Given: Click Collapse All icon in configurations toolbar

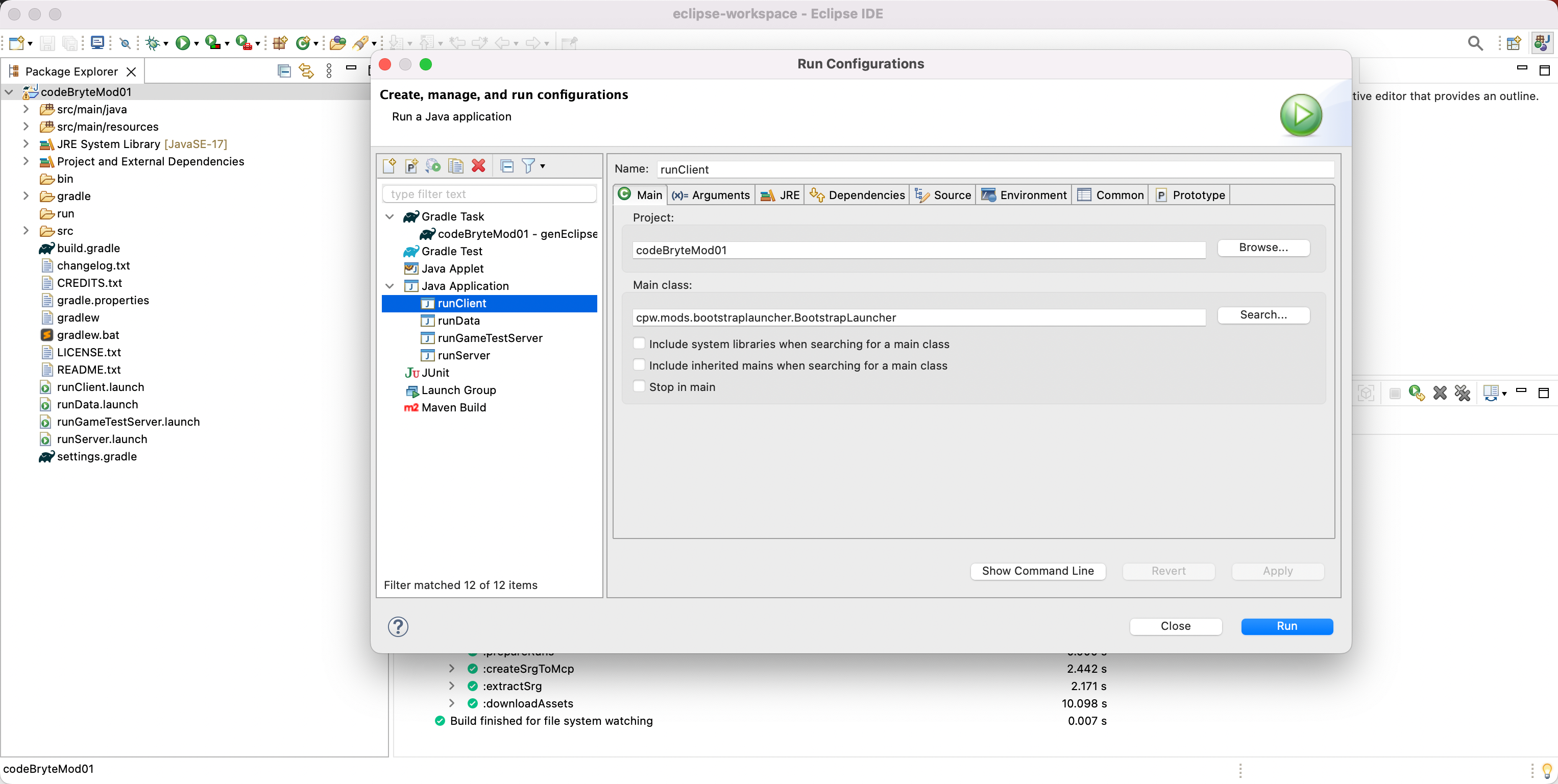Looking at the screenshot, I should [x=507, y=166].
